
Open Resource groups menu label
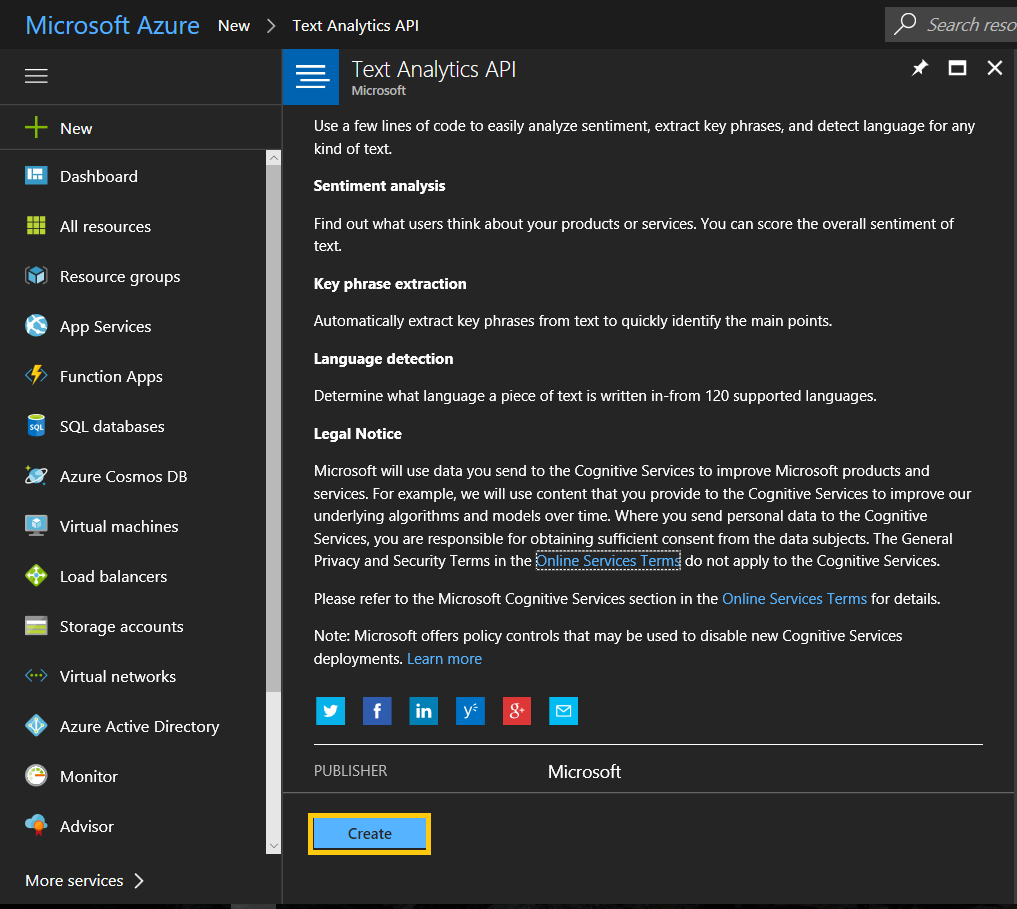[x=120, y=277]
